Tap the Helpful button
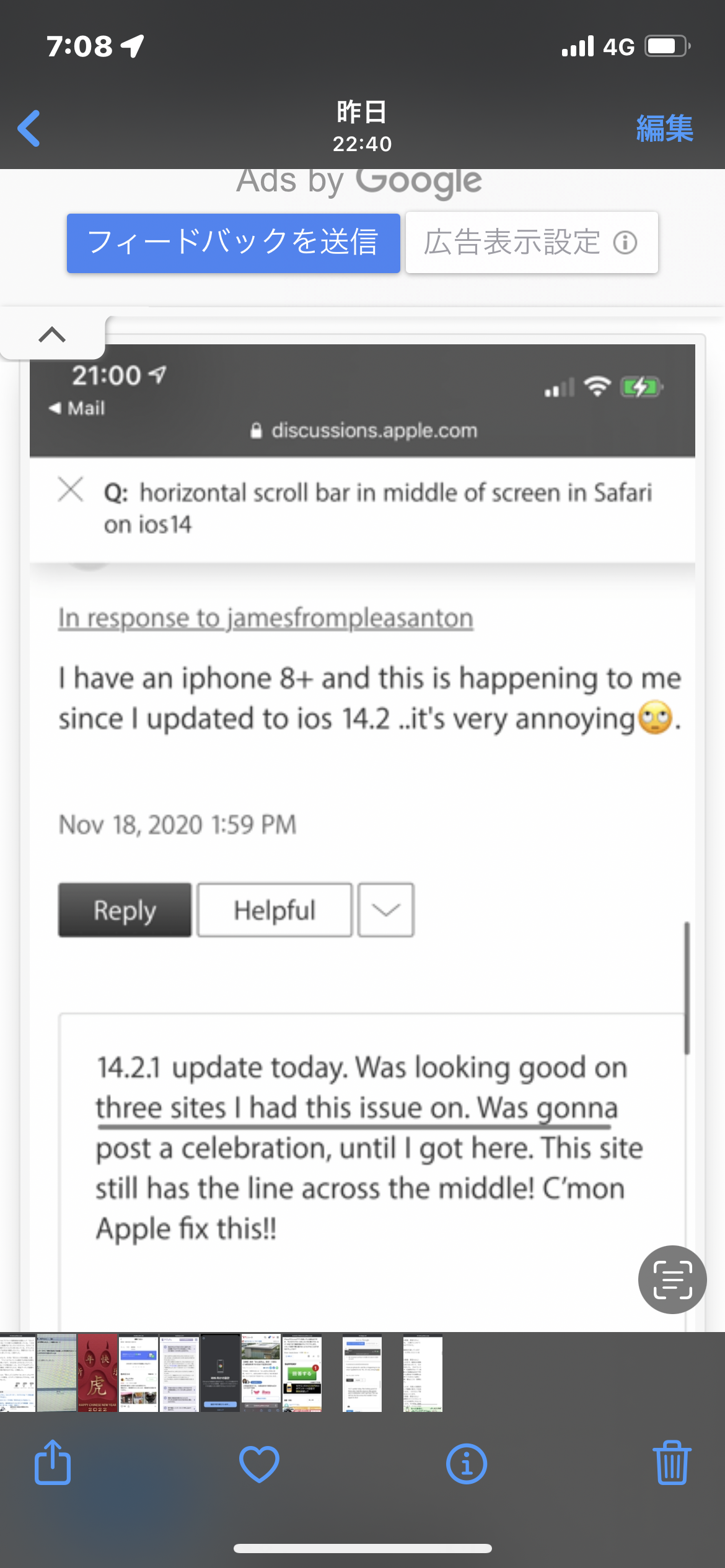 coord(275,910)
